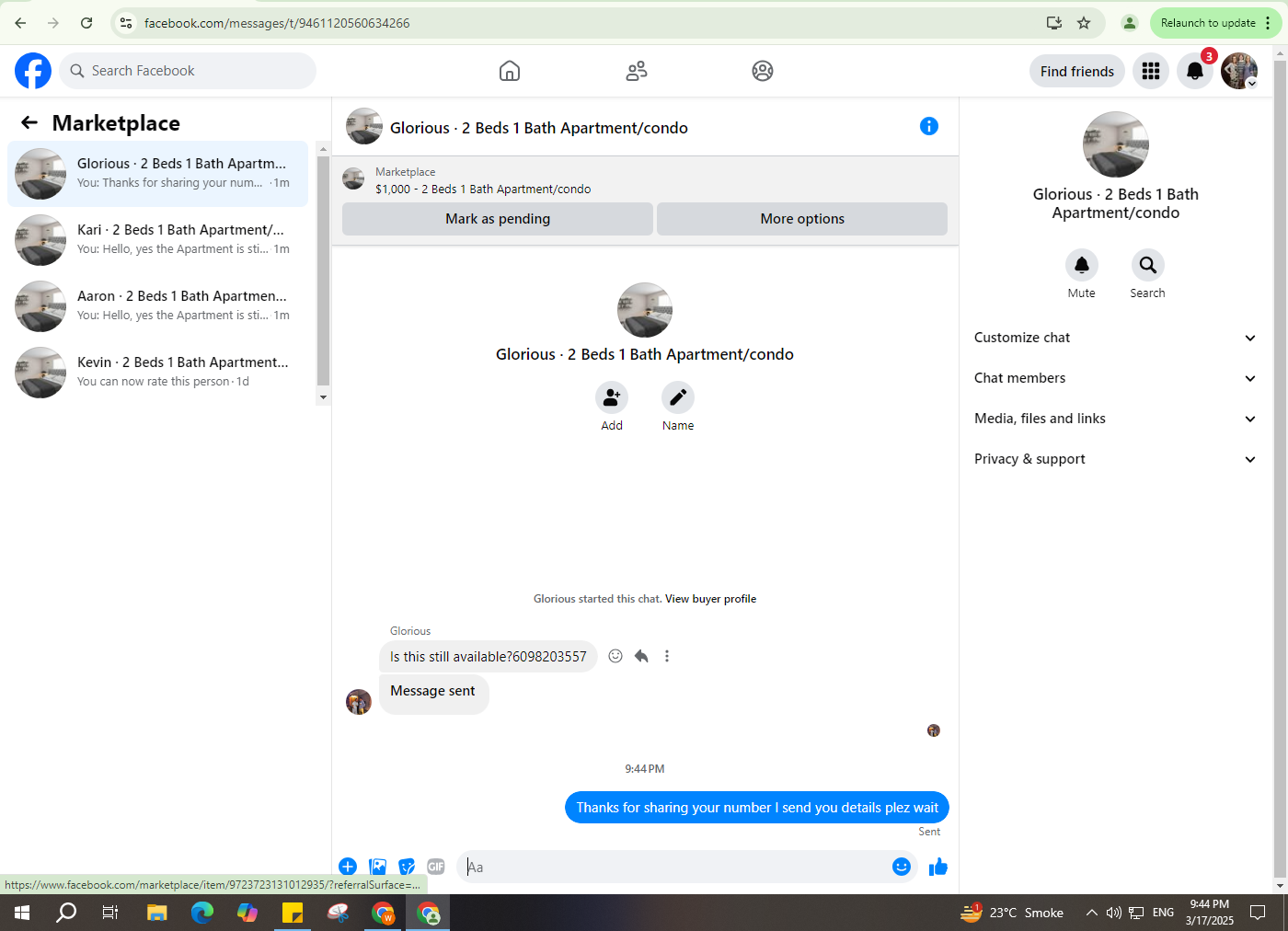Open Microsoft Edge from taskbar
The width and height of the screenshot is (1288, 931).
point(202,913)
